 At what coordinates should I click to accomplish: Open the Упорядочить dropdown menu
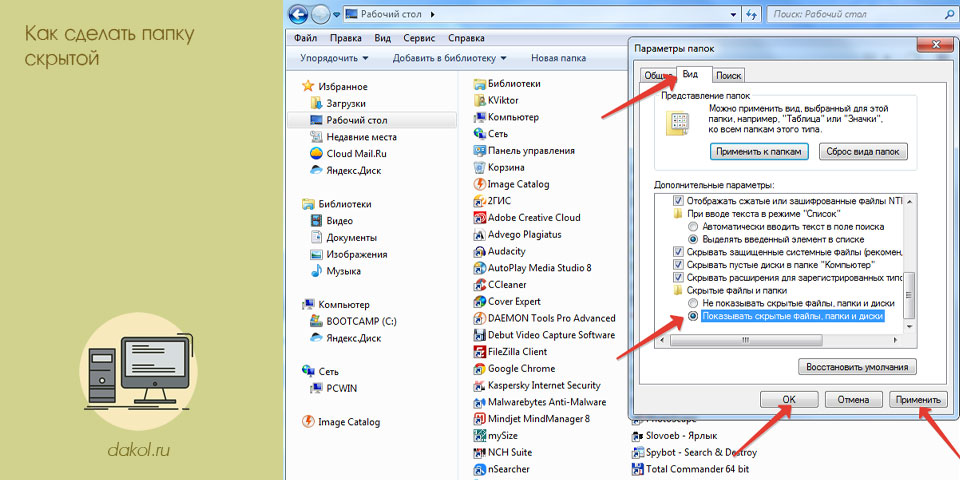coord(334,58)
